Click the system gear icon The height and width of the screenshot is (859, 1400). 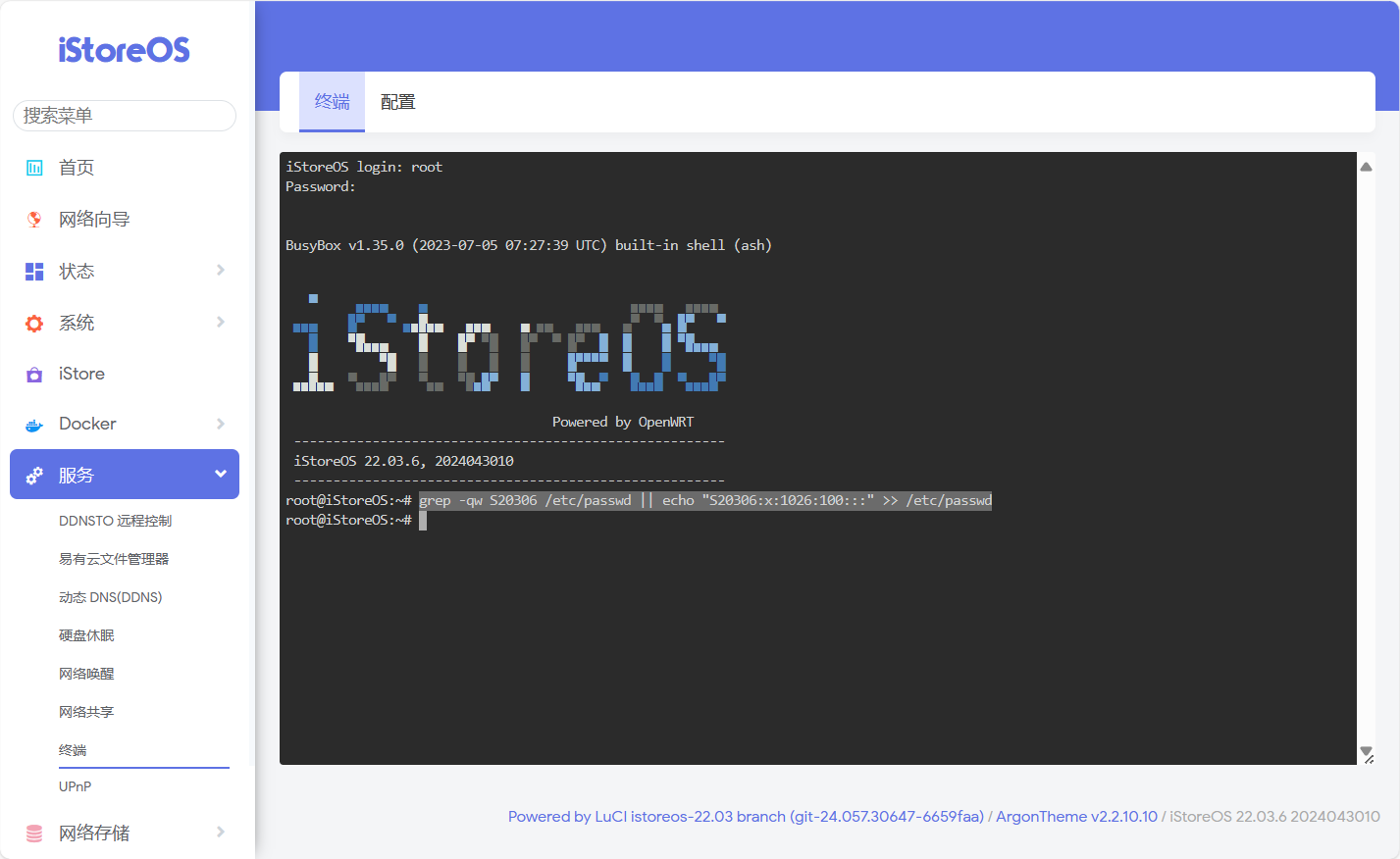pos(34,323)
